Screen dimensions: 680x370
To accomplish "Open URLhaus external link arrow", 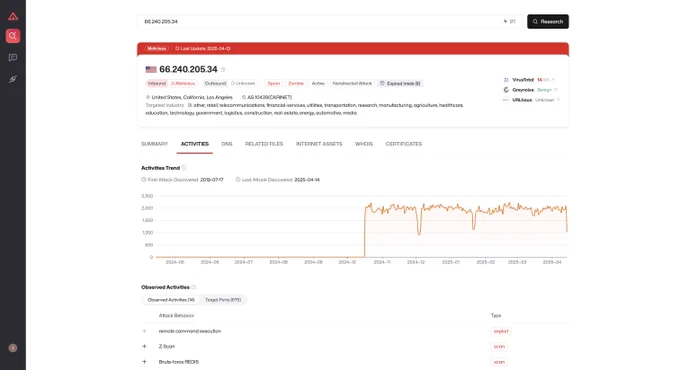I will tap(558, 100).
